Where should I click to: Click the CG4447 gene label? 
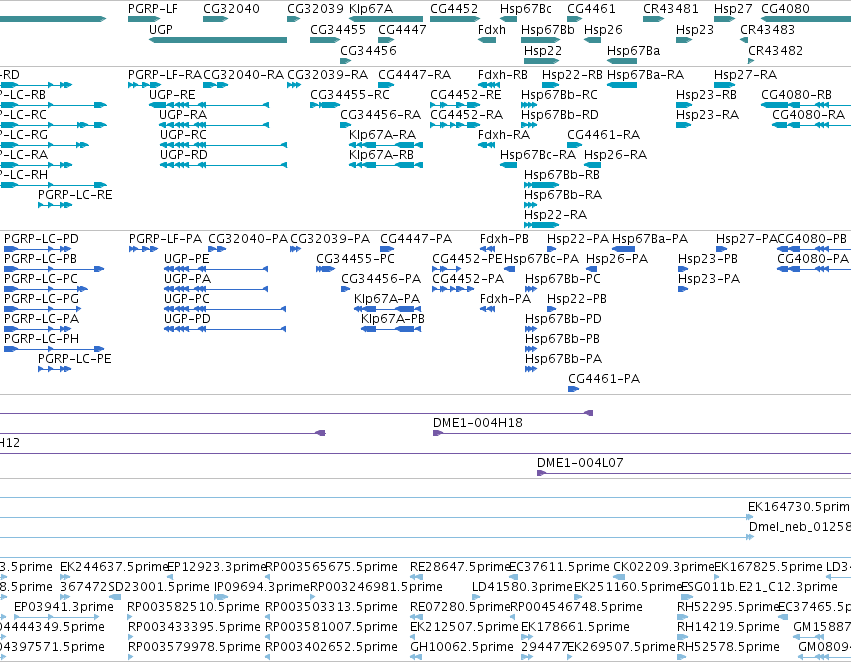[x=402, y=29]
